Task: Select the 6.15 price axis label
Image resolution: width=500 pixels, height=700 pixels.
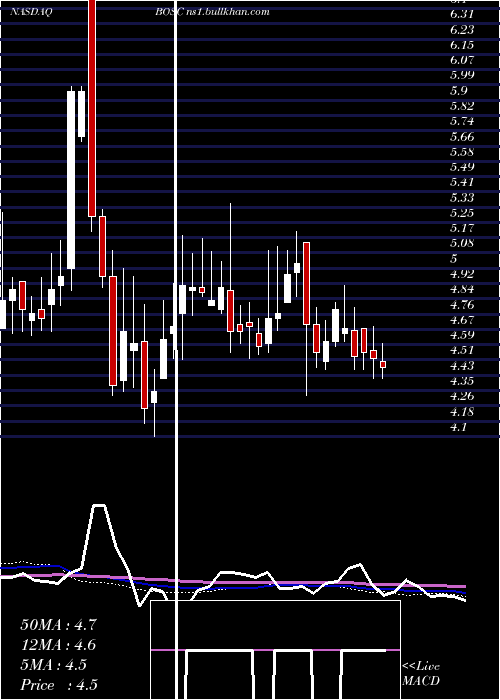Action: coord(462,45)
